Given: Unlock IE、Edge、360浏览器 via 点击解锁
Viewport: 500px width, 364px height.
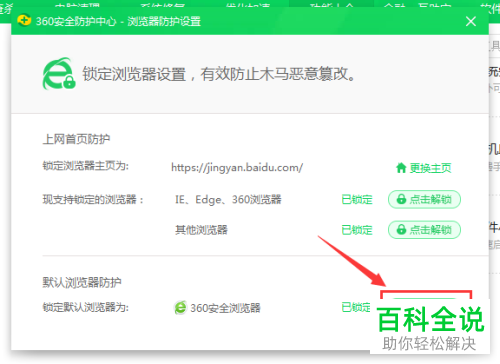Looking at the screenshot, I should [x=424, y=199].
